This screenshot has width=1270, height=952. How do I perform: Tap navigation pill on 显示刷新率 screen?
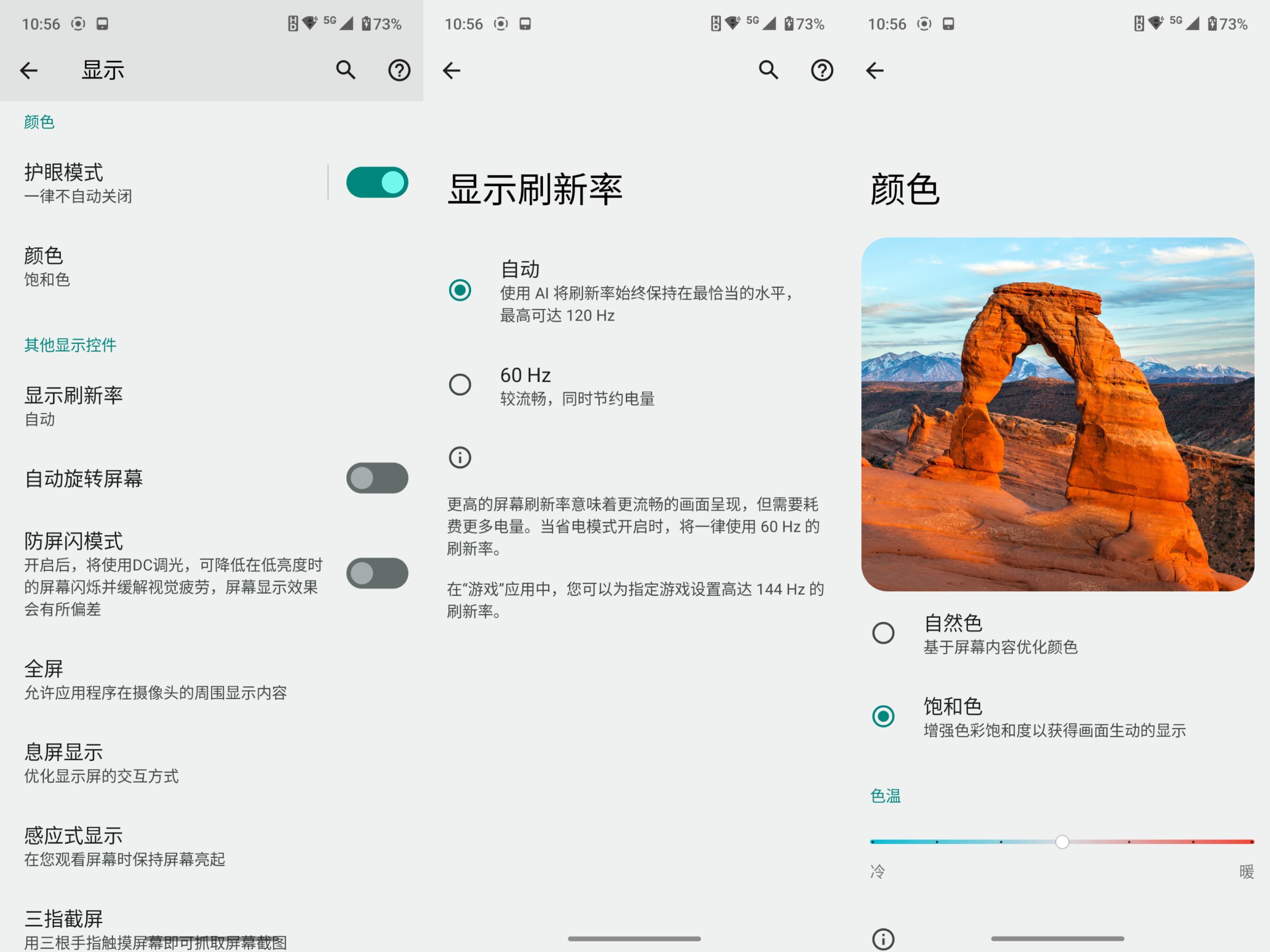634,938
